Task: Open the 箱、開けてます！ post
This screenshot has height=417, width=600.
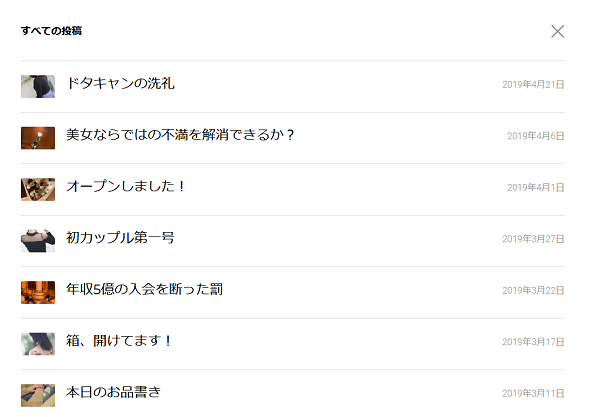Action: [119, 341]
